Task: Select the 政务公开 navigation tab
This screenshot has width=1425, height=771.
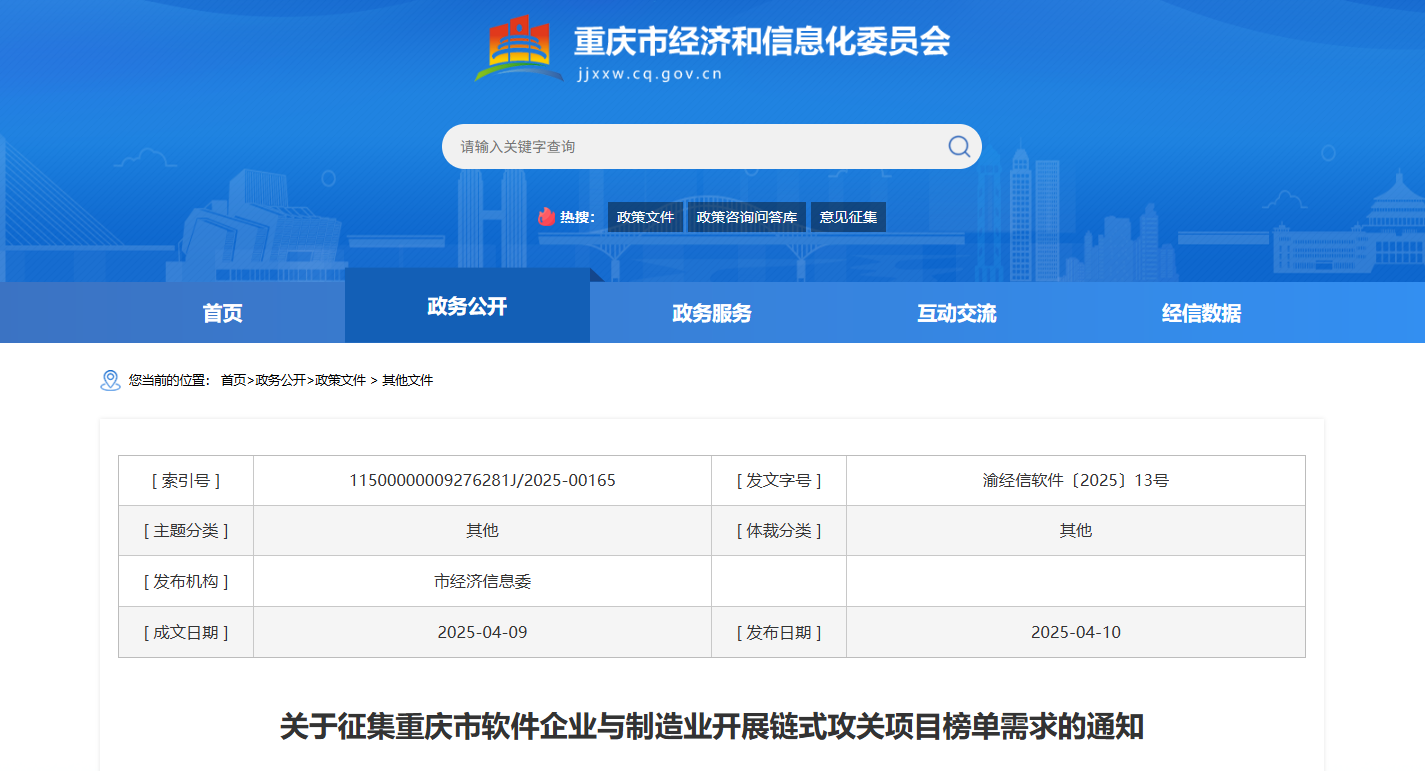Action: tap(467, 306)
